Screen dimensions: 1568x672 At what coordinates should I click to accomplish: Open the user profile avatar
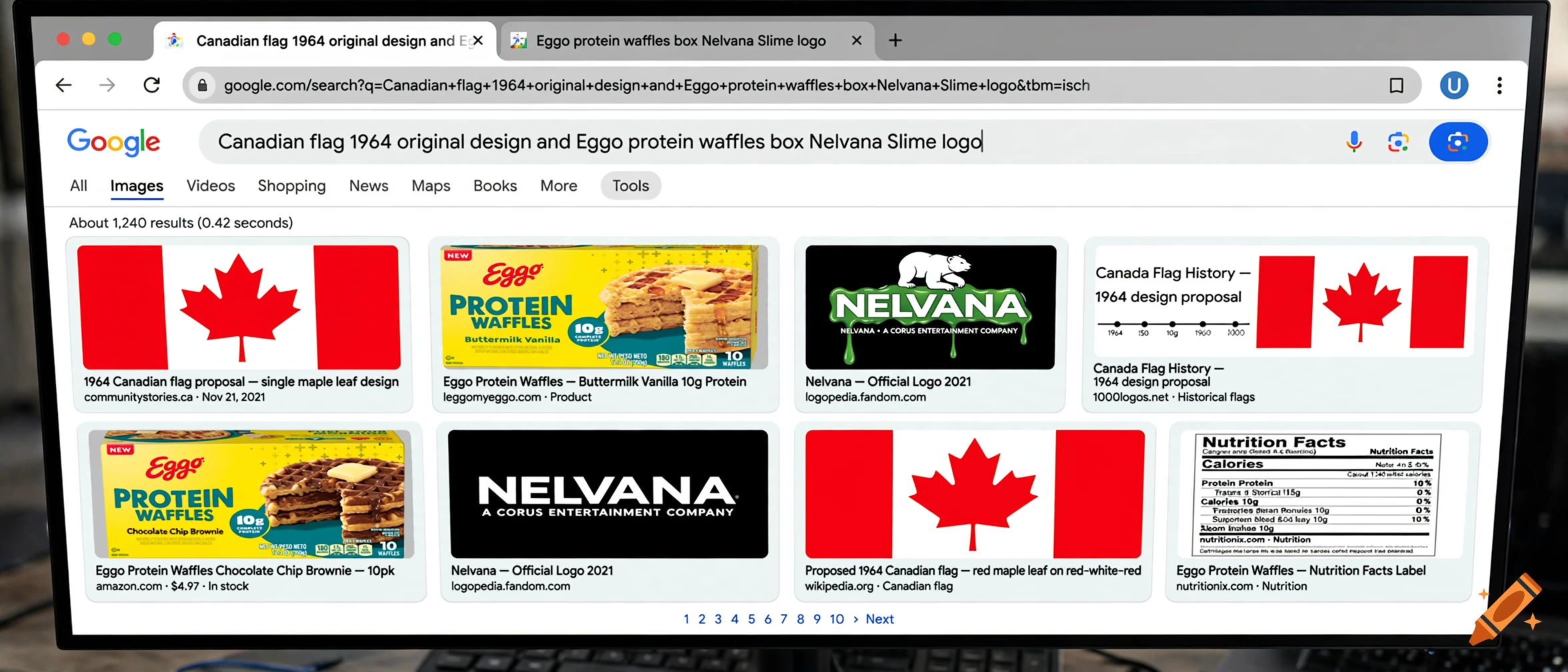[x=1454, y=85]
